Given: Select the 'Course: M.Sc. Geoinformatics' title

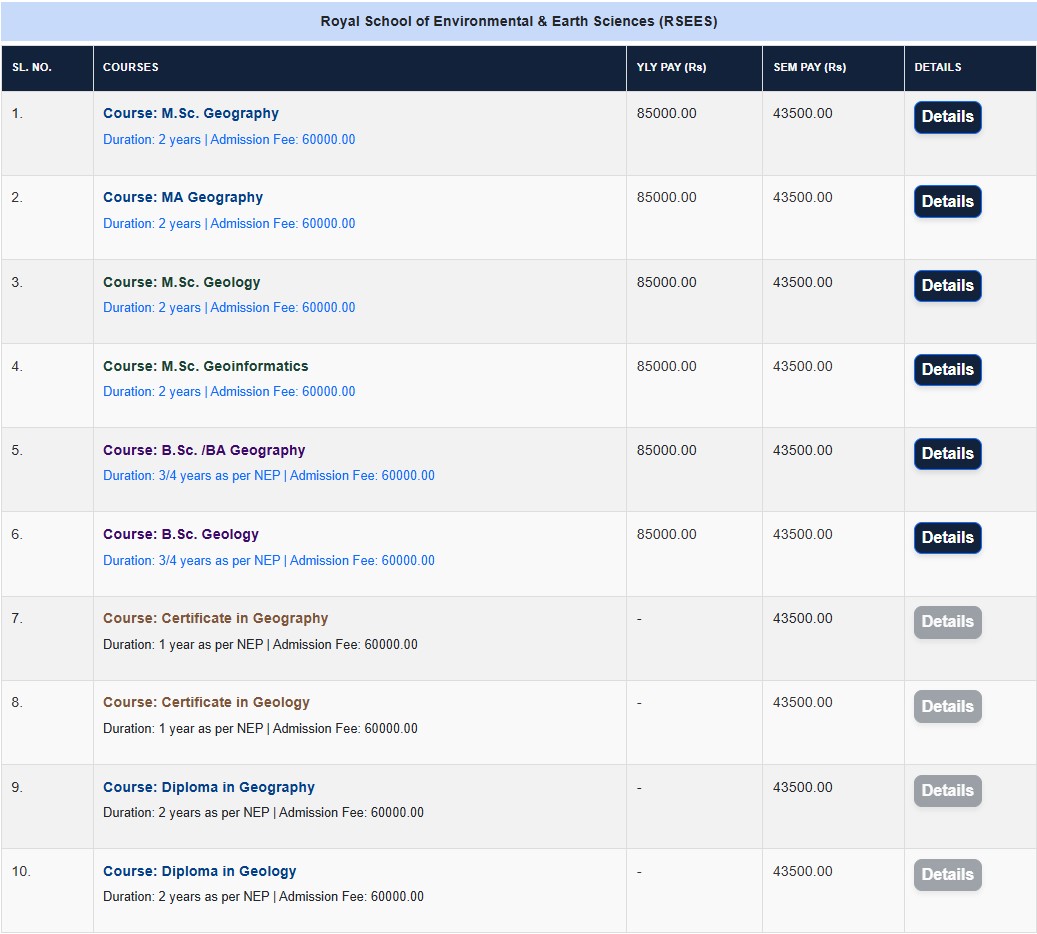Looking at the screenshot, I should coord(206,366).
